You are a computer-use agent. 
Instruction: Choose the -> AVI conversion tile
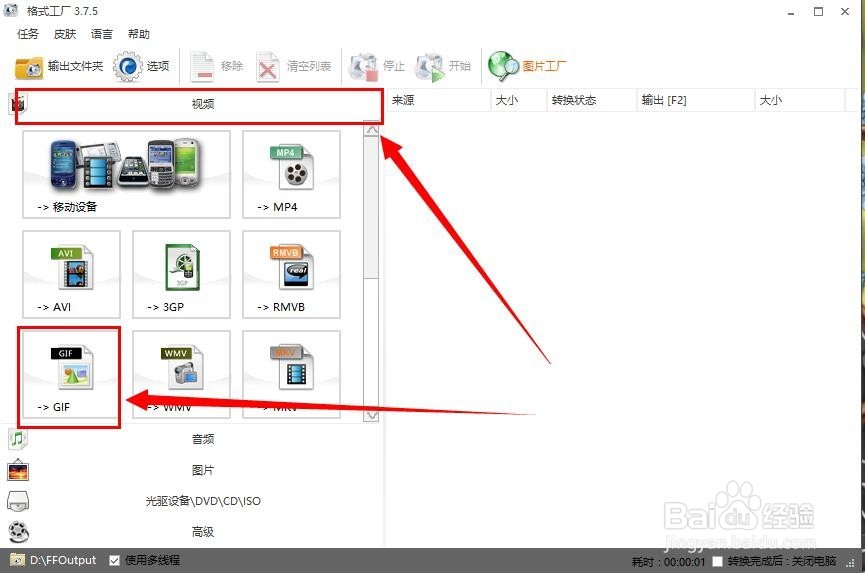click(71, 275)
